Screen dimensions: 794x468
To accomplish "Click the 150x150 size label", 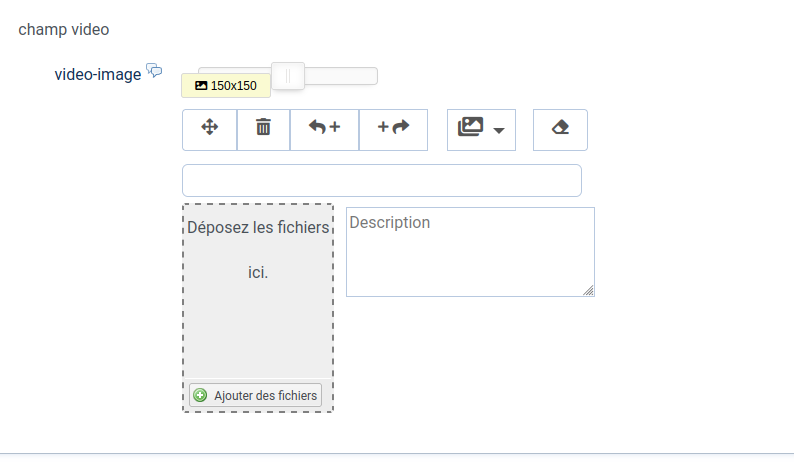I will click(233, 86).
